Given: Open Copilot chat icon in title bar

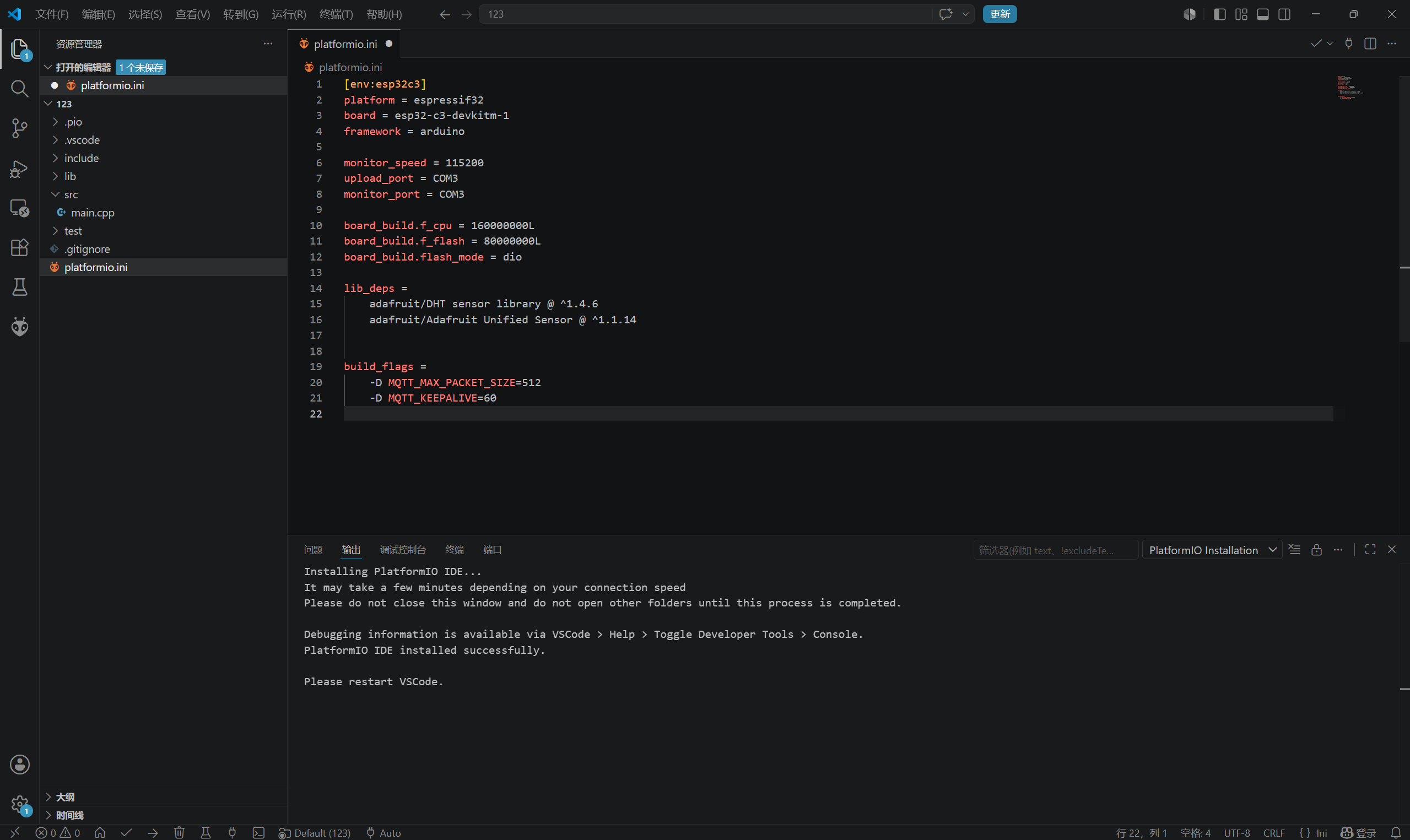Looking at the screenshot, I should click(946, 14).
